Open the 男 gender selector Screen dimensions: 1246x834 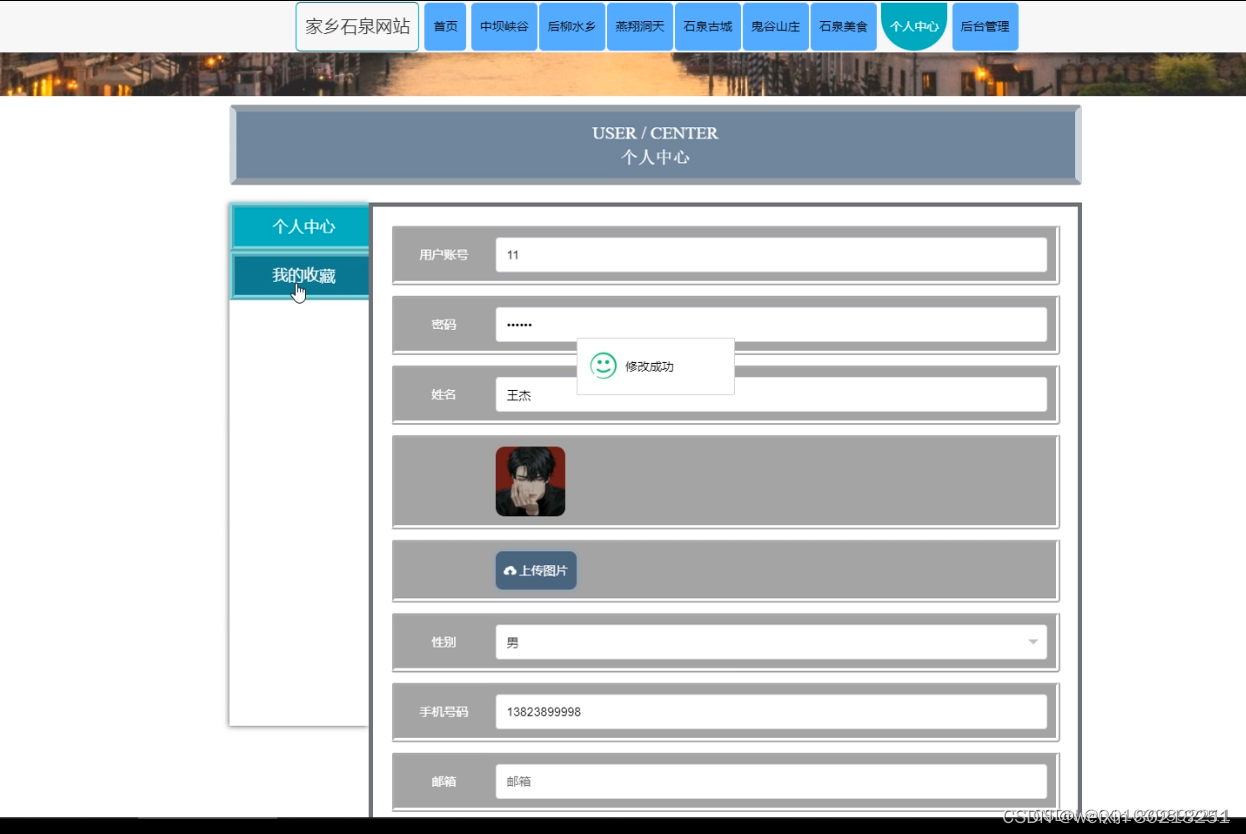tap(770, 641)
